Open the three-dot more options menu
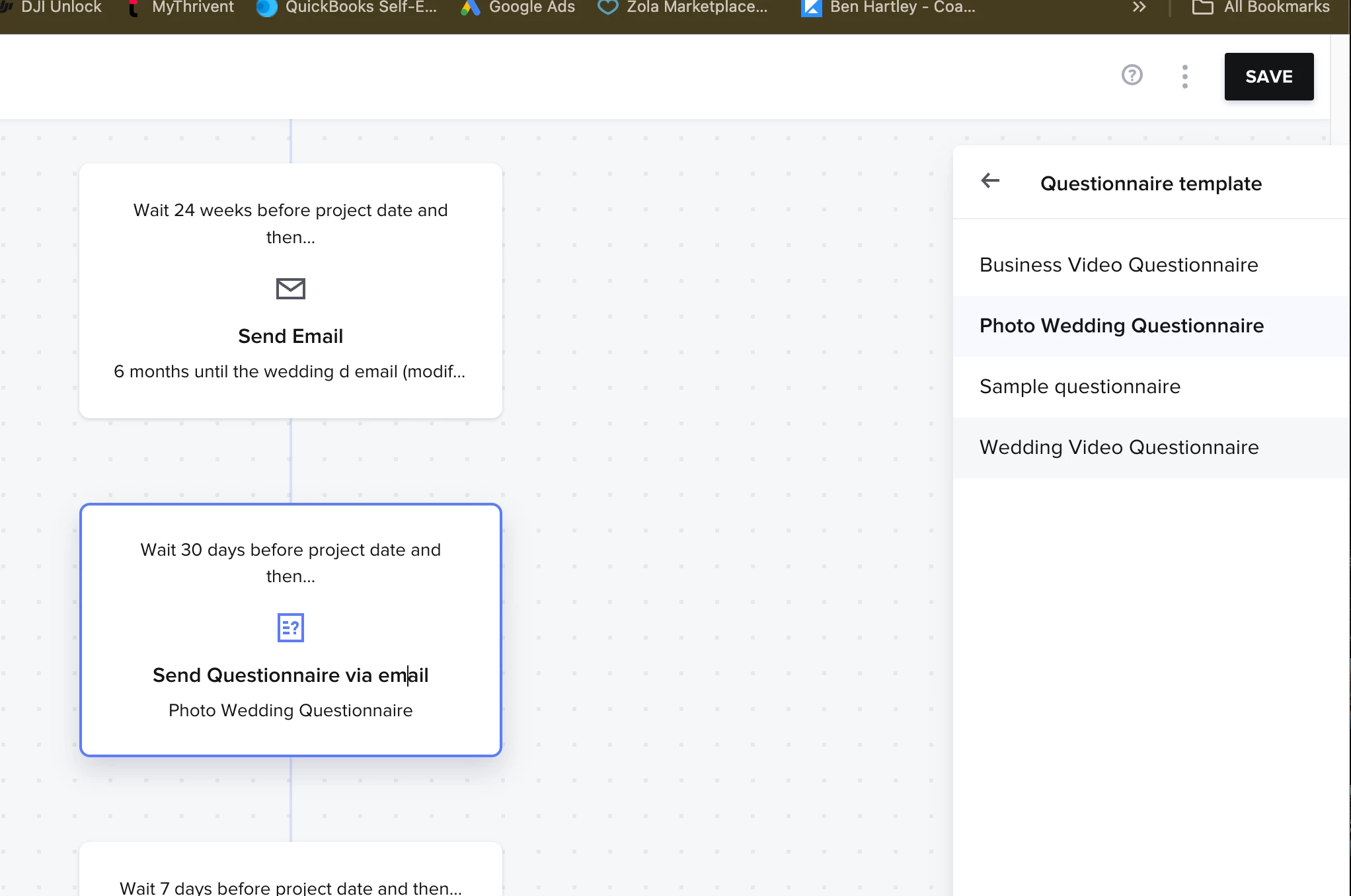 1184,77
